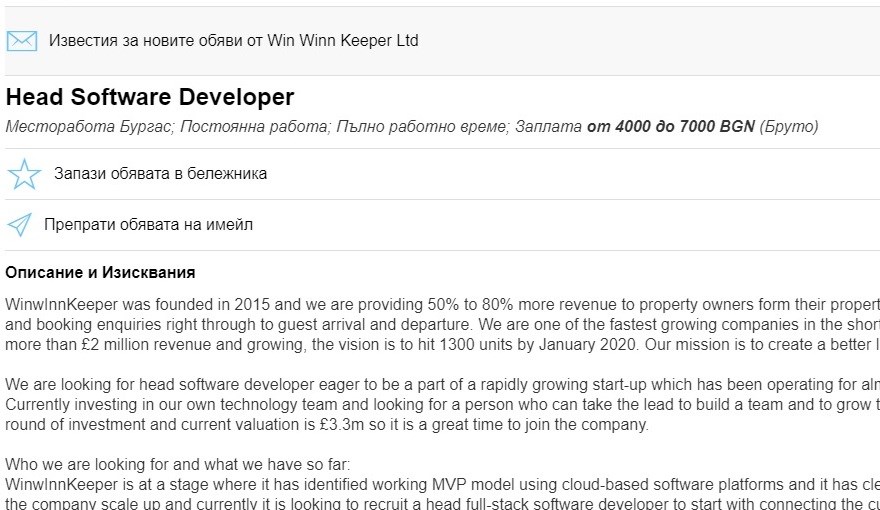The height and width of the screenshot is (510, 880).
Task: Open notifications for Win Winn Keeper Ltd ads
Action: point(233,41)
